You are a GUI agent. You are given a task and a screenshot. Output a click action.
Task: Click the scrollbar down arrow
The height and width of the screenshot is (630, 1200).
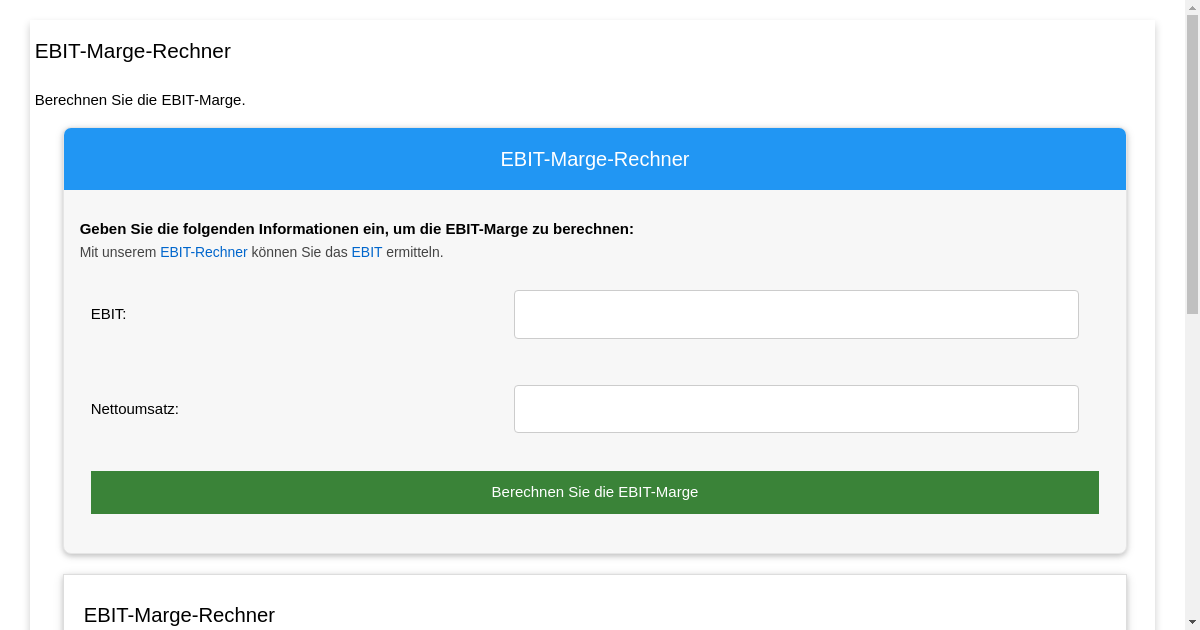[1193, 621]
